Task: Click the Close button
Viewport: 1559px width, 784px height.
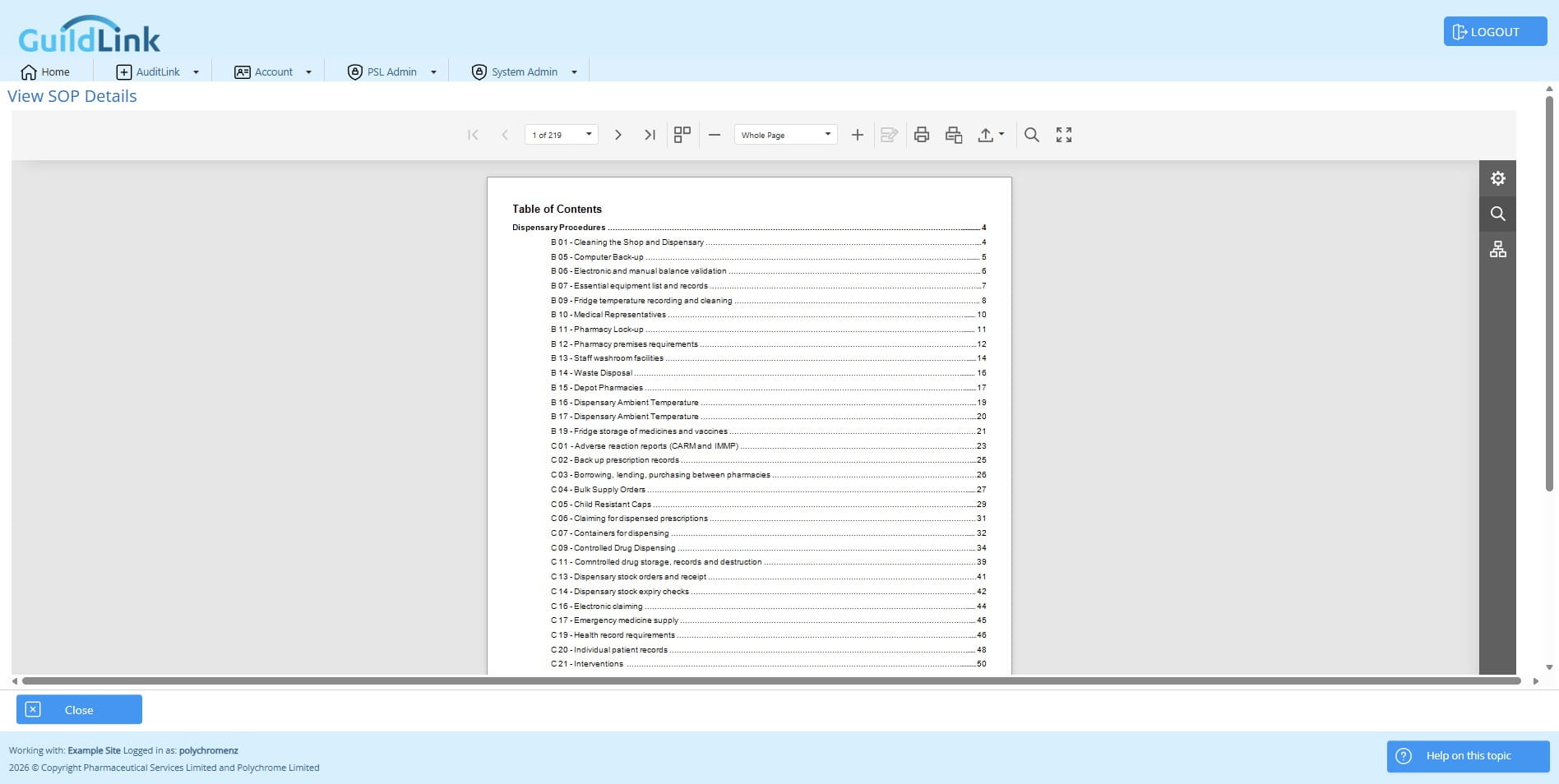Action: tap(79, 709)
